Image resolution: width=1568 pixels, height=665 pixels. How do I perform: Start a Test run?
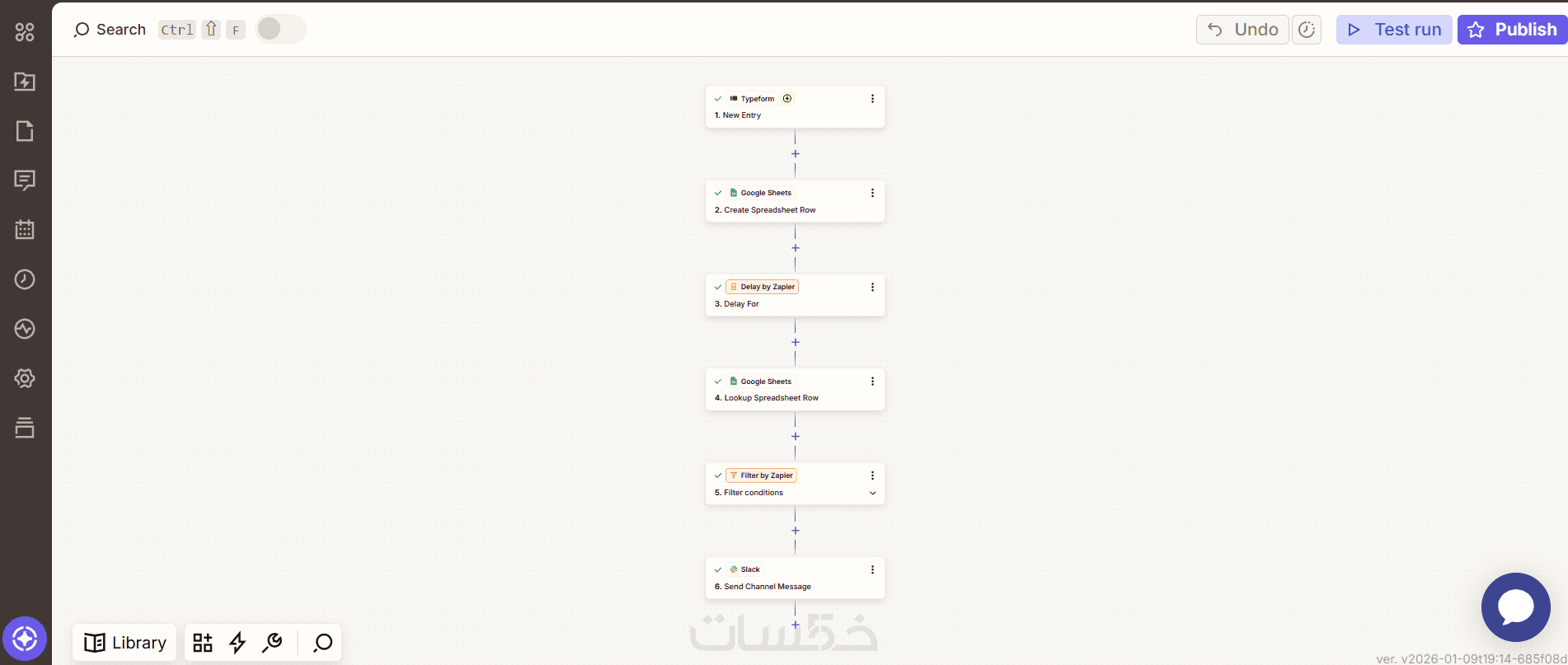[1394, 30]
